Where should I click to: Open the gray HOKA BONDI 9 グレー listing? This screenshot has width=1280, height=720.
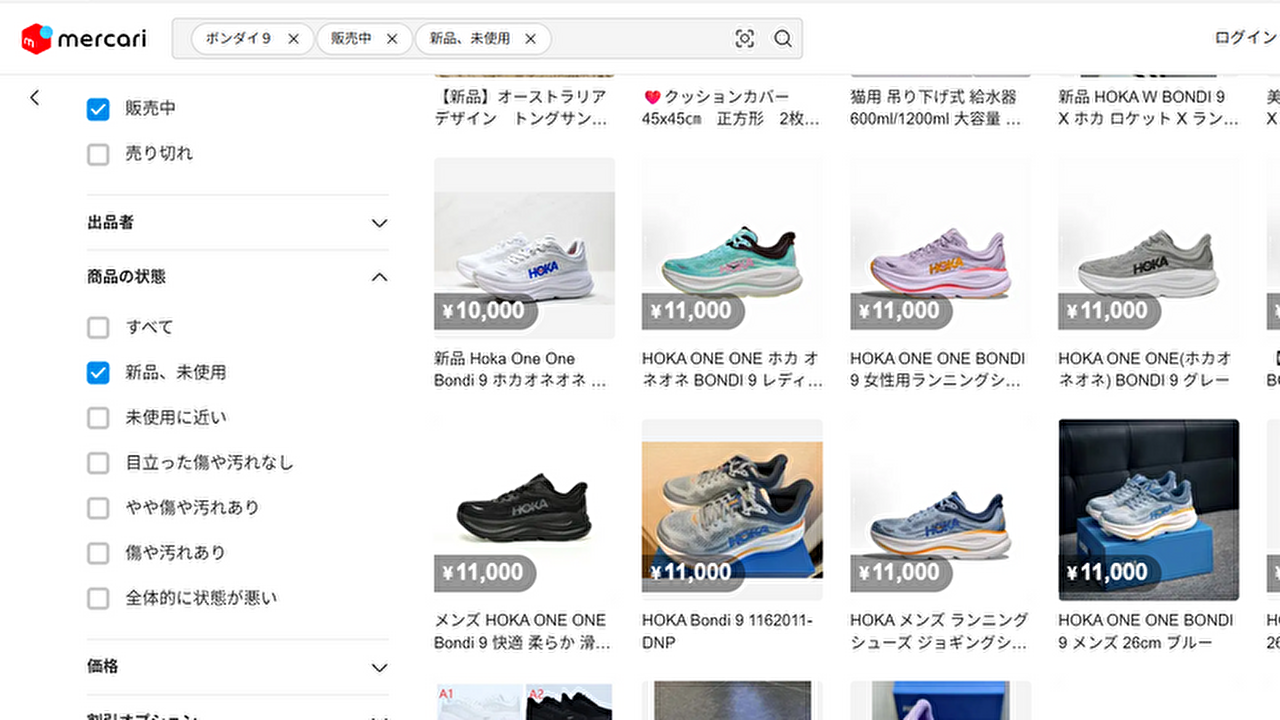click(1148, 248)
